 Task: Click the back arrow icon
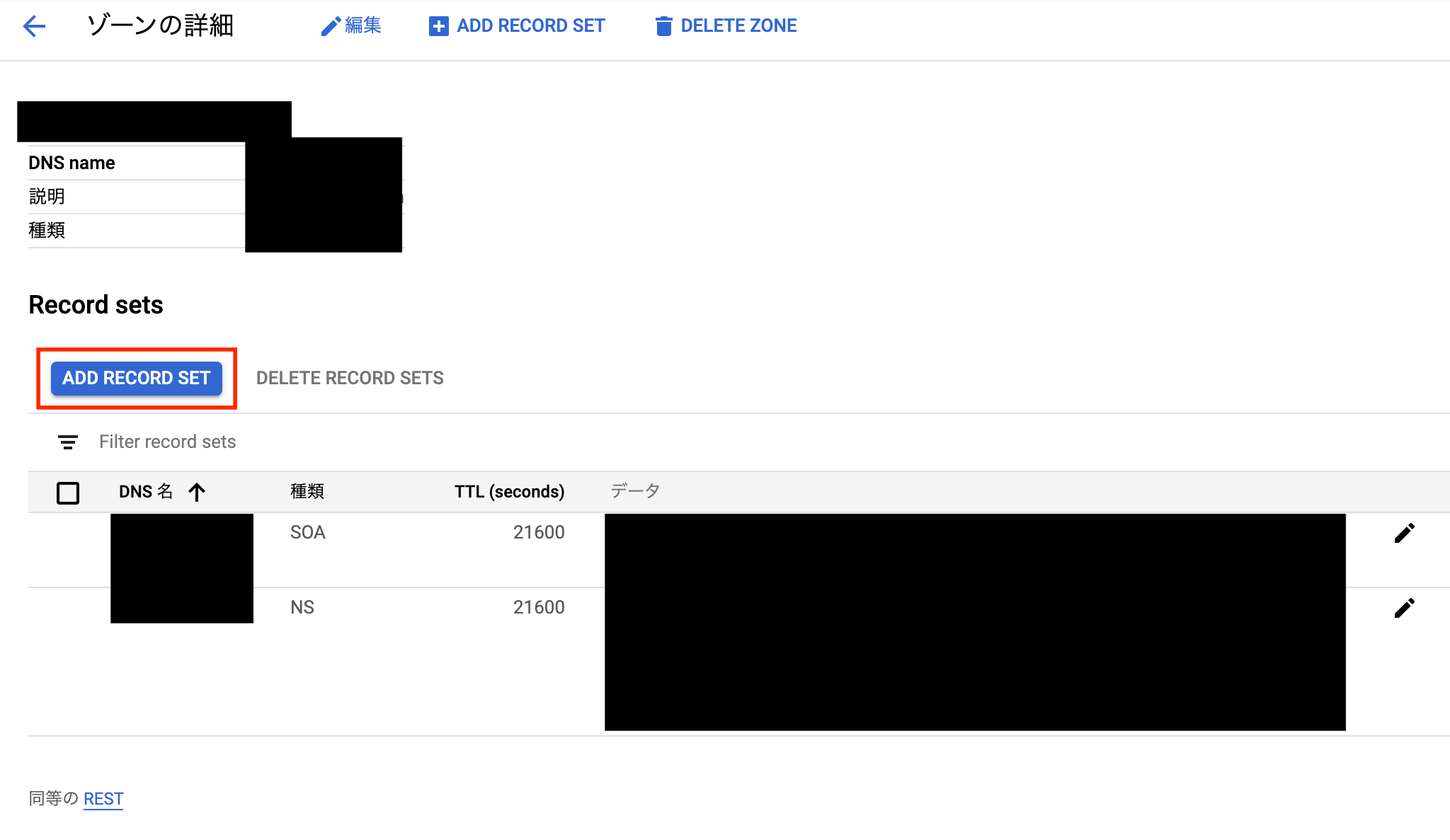point(34,26)
